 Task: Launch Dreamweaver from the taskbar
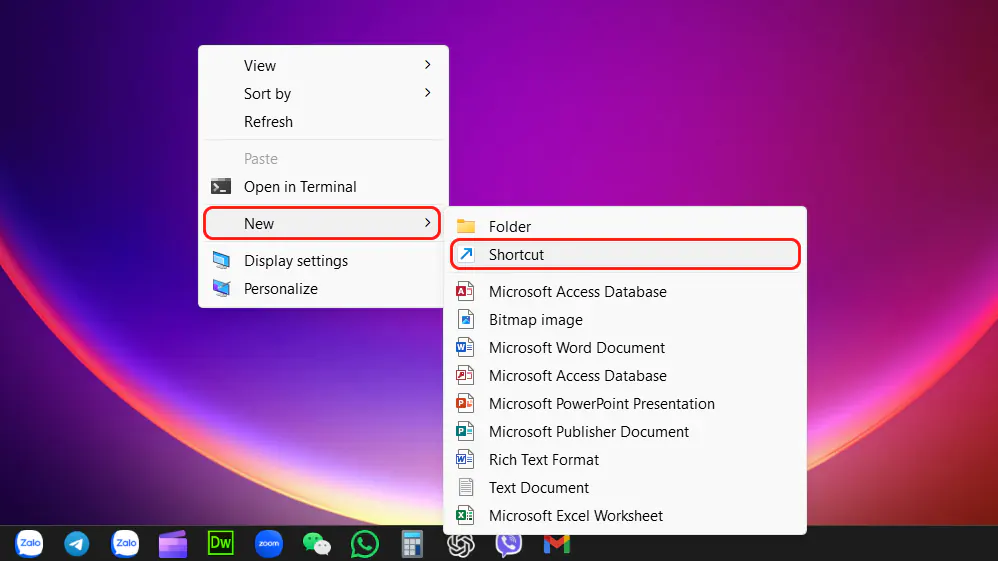click(221, 543)
